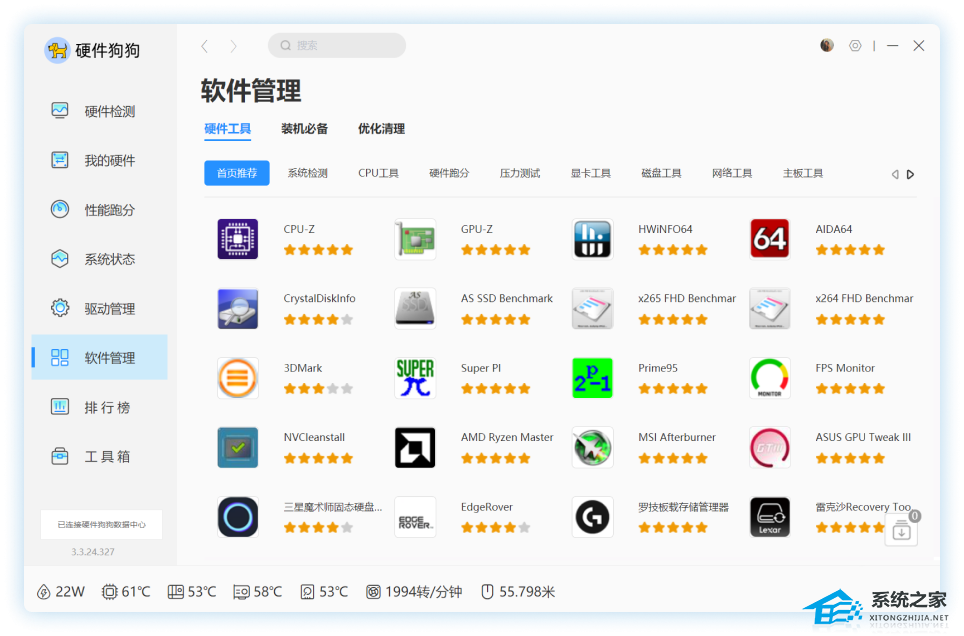This screenshot has width=964, height=636.
Task: Click the motherboard temperature 53°C indicator
Action: tap(192, 592)
